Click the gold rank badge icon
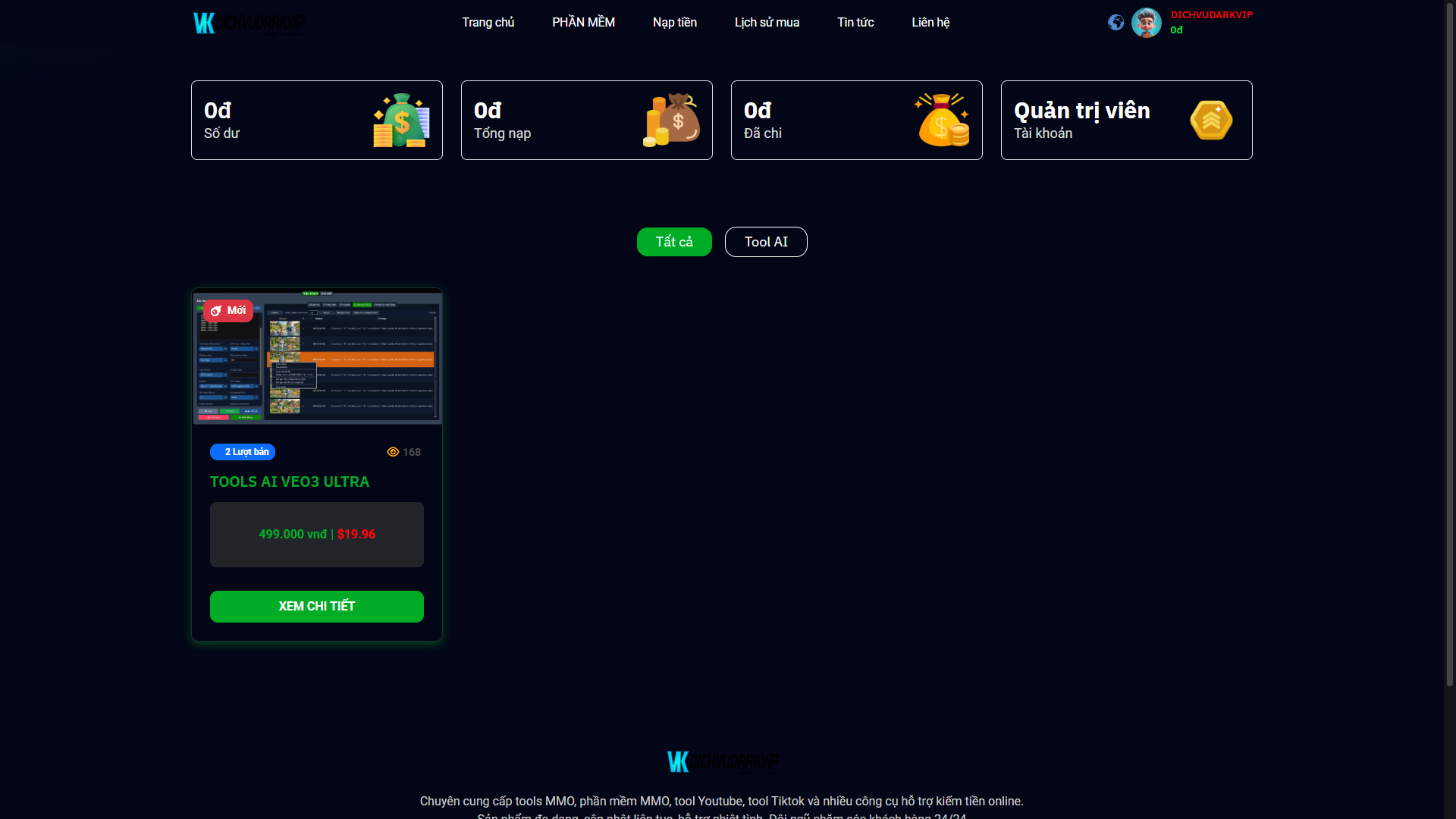The height and width of the screenshot is (819, 1456). [x=1211, y=121]
